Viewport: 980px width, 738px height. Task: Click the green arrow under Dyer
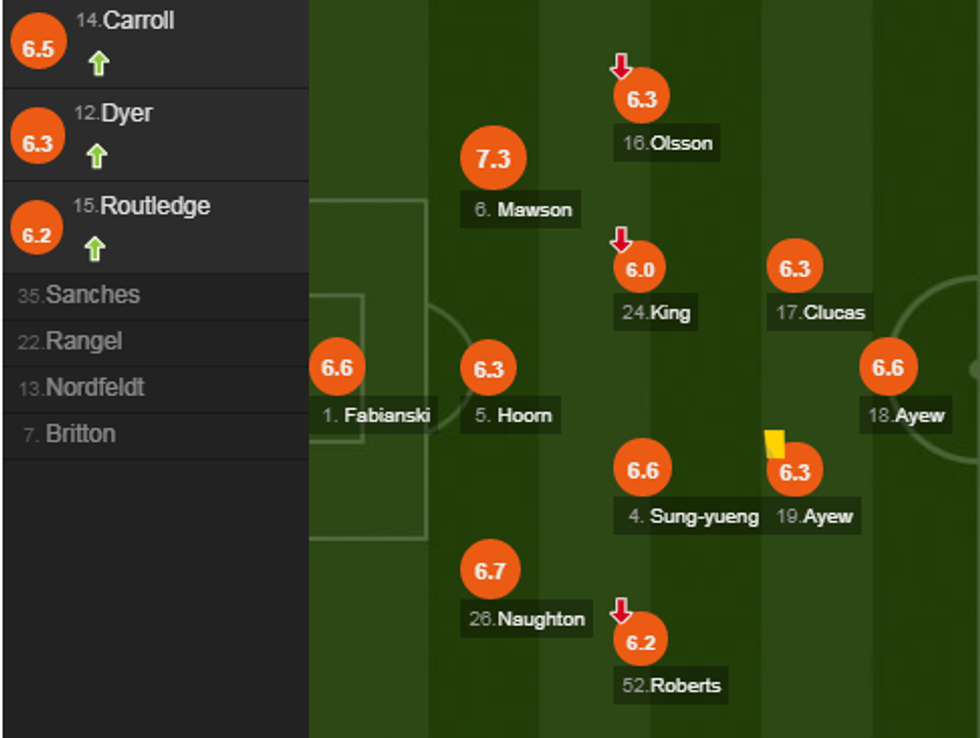[x=96, y=156]
